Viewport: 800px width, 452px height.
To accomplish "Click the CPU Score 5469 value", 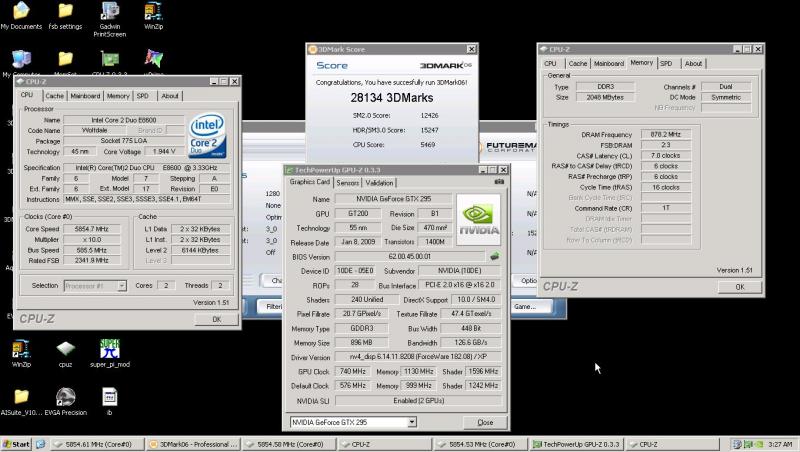I will tap(428, 145).
